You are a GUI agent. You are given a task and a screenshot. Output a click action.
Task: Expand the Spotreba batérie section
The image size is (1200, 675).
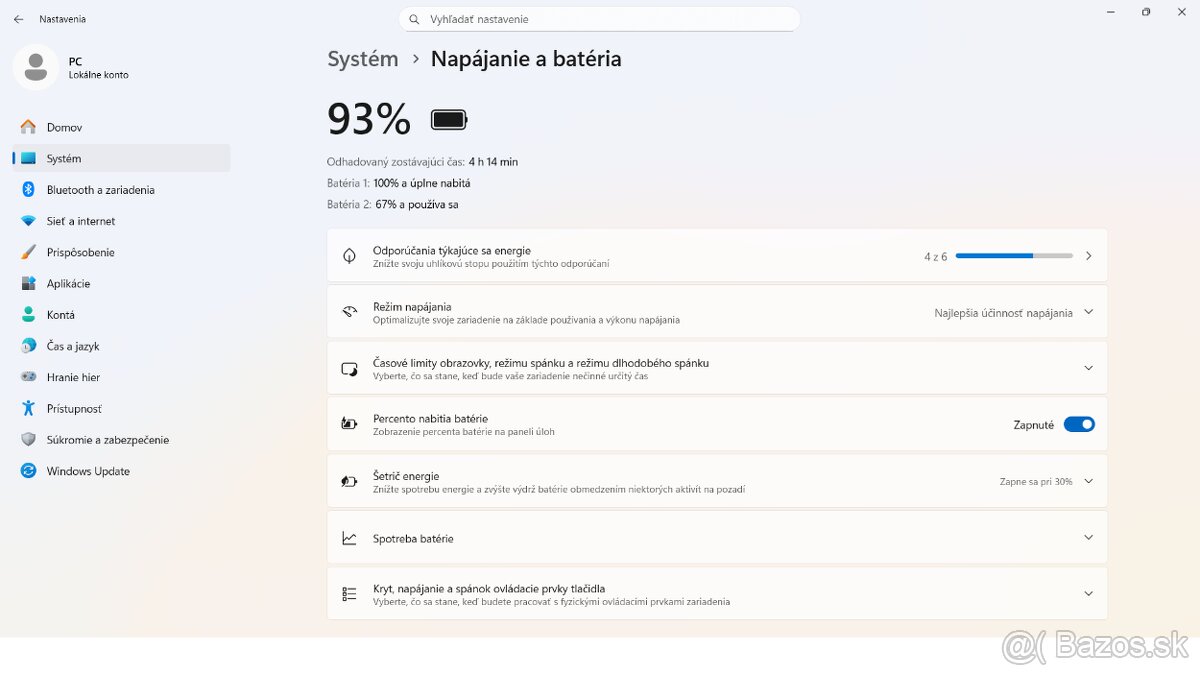[1088, 537]
